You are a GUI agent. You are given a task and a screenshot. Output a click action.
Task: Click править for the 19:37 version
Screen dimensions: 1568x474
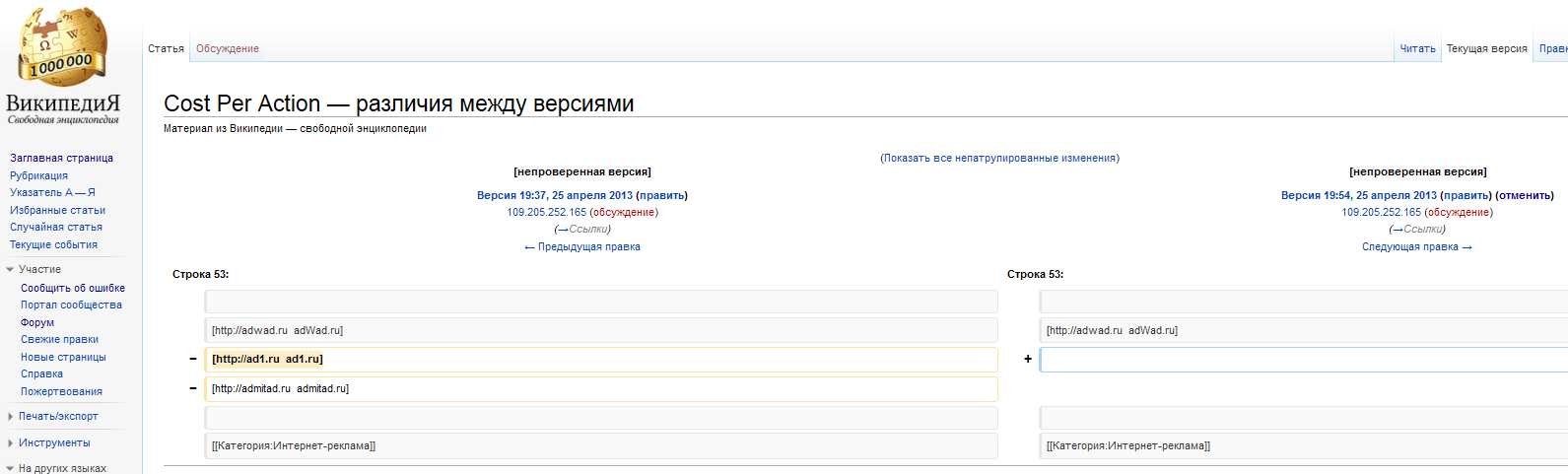coord(662,195)
